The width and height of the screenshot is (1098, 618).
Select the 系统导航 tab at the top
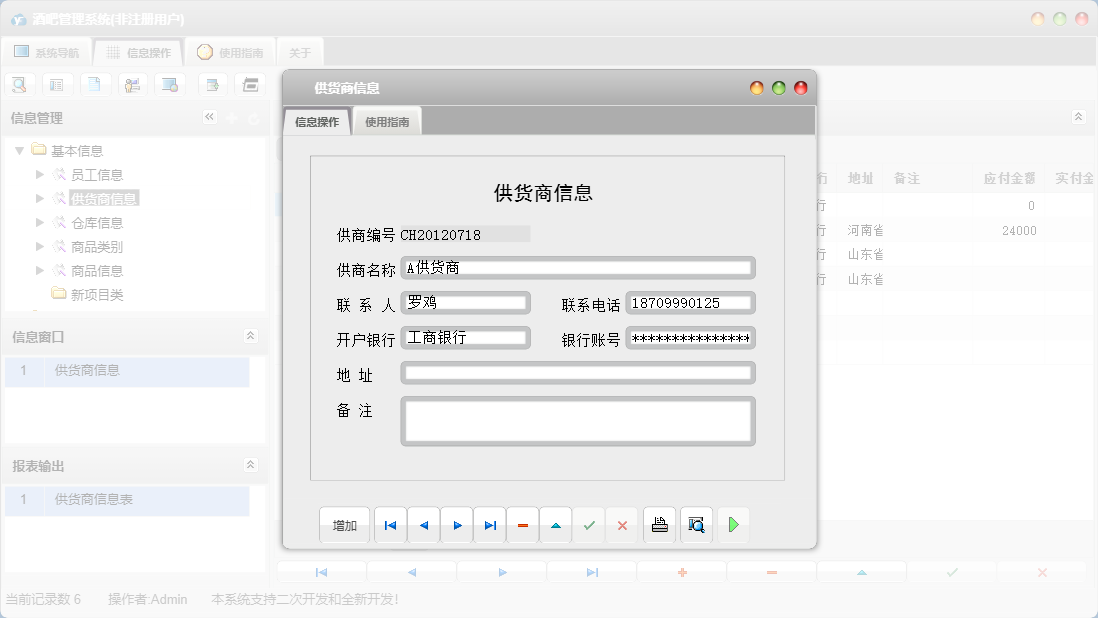point(47,51)
